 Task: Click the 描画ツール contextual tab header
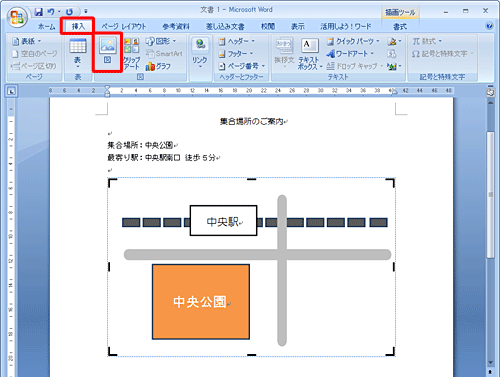(400, 13)
